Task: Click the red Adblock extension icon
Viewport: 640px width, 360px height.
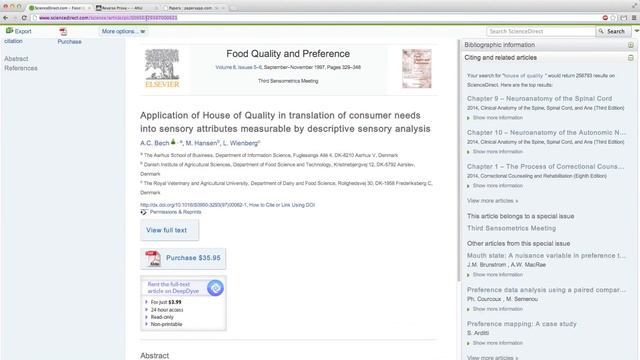Action: coord(605,18)
